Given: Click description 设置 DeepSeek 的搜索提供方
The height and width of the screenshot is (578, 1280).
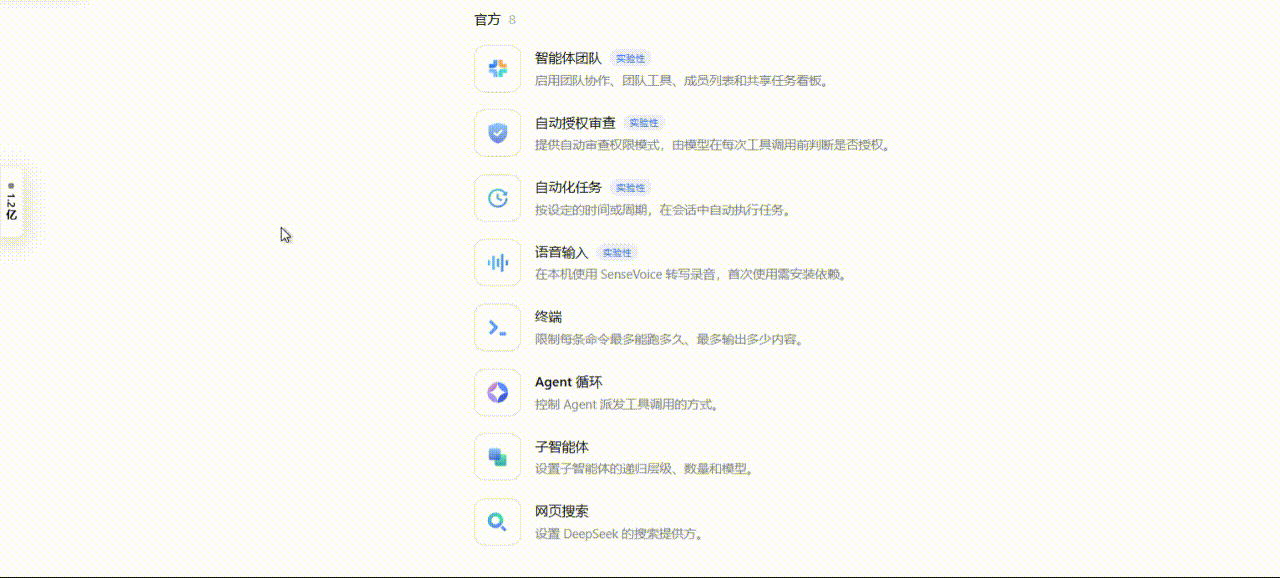Looking at the screenshot, I should [621, 533].
